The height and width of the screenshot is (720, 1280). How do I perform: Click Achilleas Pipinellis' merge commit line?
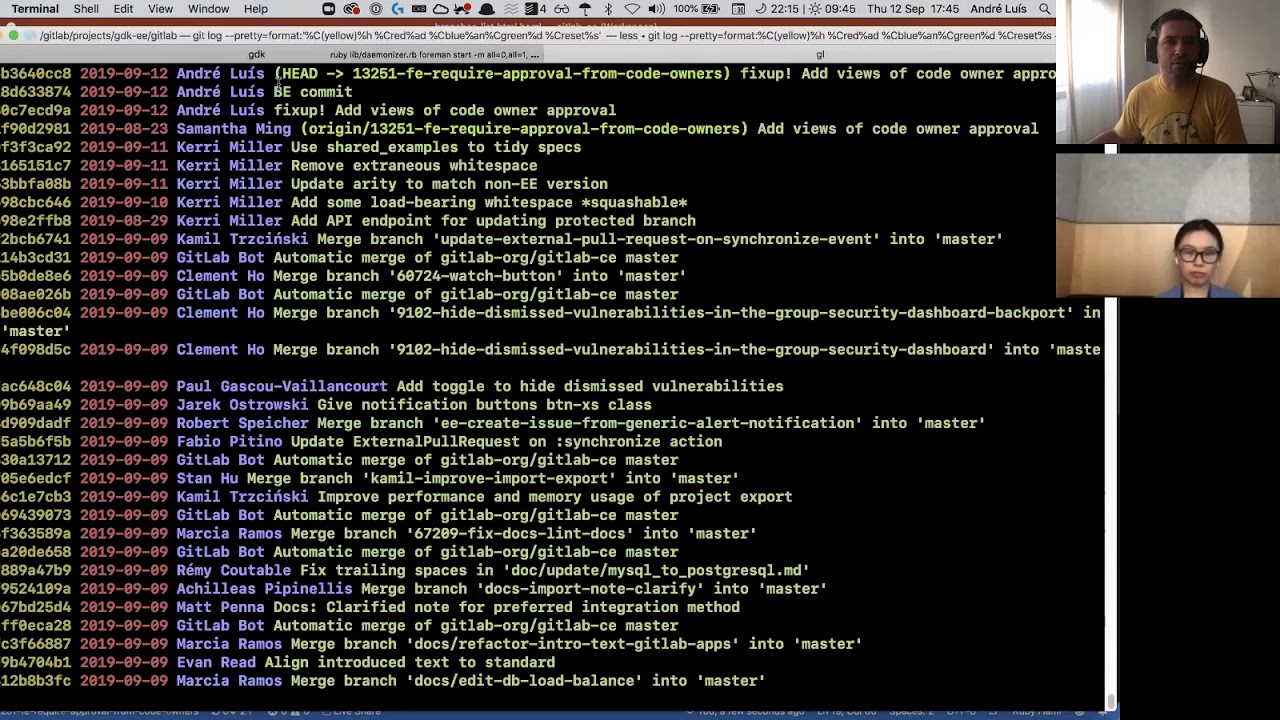tap(413, 589)
